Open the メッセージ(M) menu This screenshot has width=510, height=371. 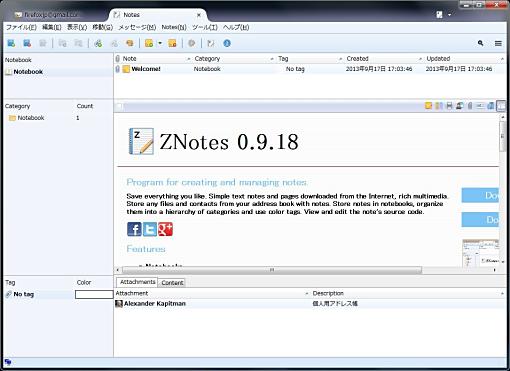click(137, 27)
